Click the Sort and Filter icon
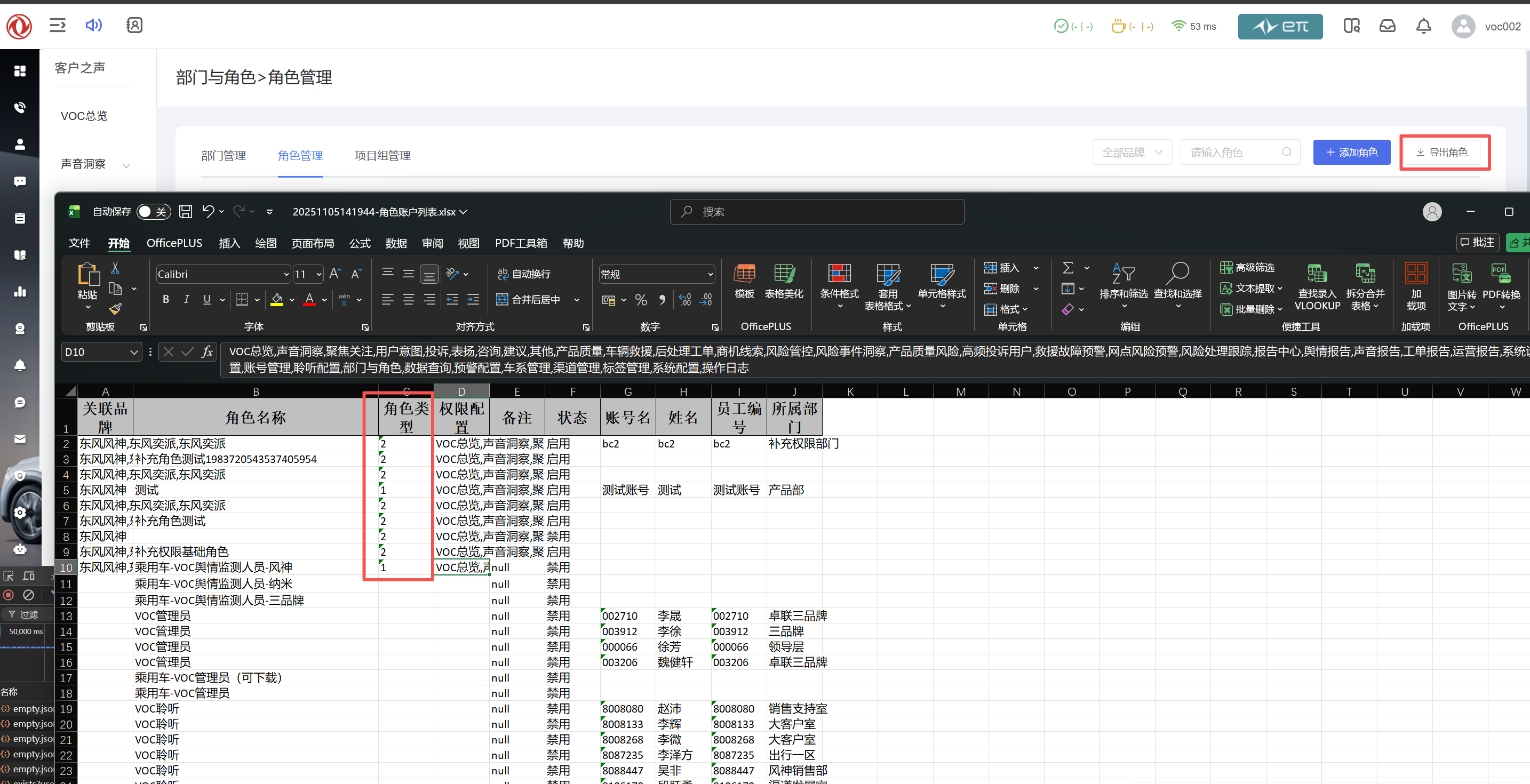Viewport: 1530px width, 784px height. click(x=1123, y=274)
